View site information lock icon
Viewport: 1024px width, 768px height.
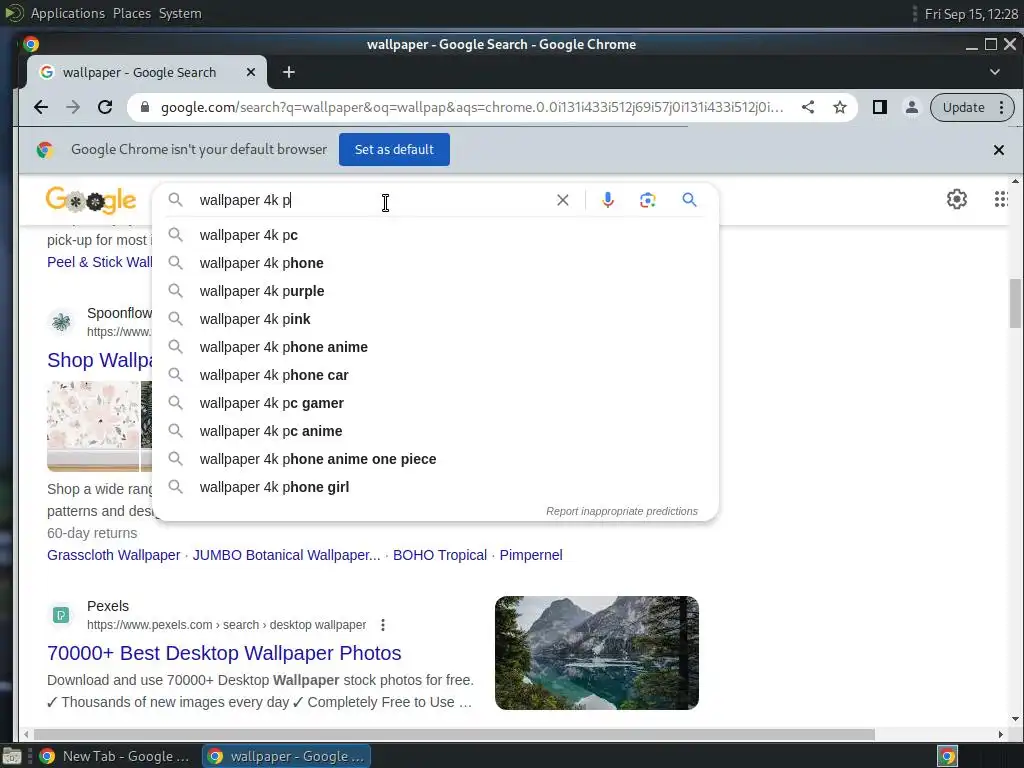[145, 107]
